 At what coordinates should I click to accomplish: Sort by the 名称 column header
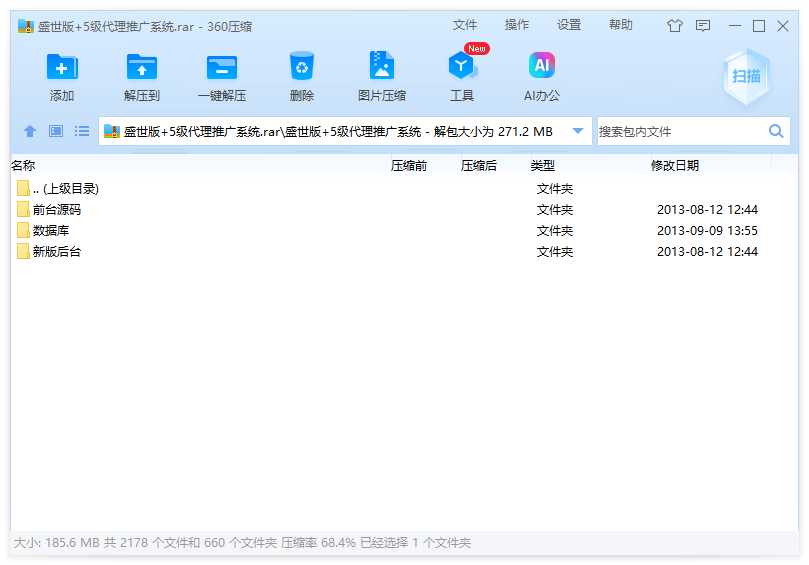(x=23, y=166)
